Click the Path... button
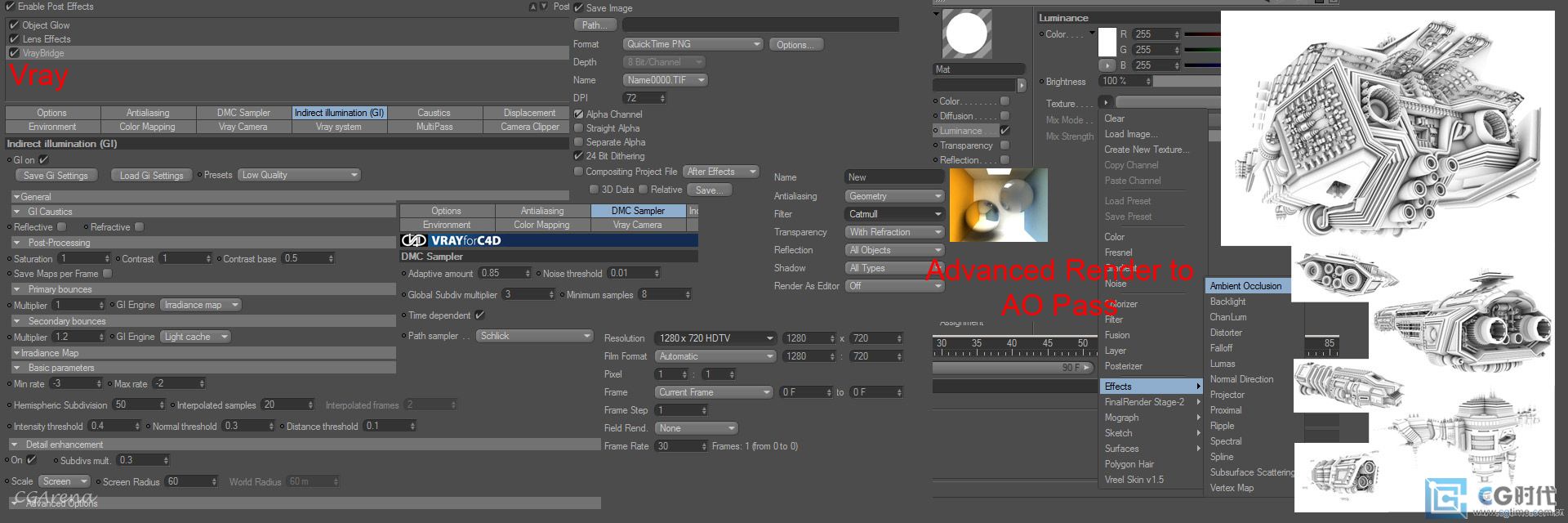The height and width of the screenshot is (523, 1568). coord(595,25)
